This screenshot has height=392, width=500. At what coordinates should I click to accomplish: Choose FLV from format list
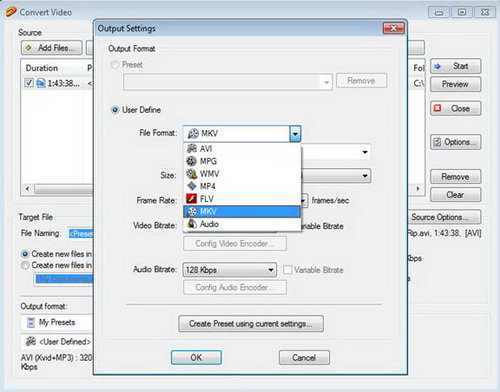click(x=242, y=199)
